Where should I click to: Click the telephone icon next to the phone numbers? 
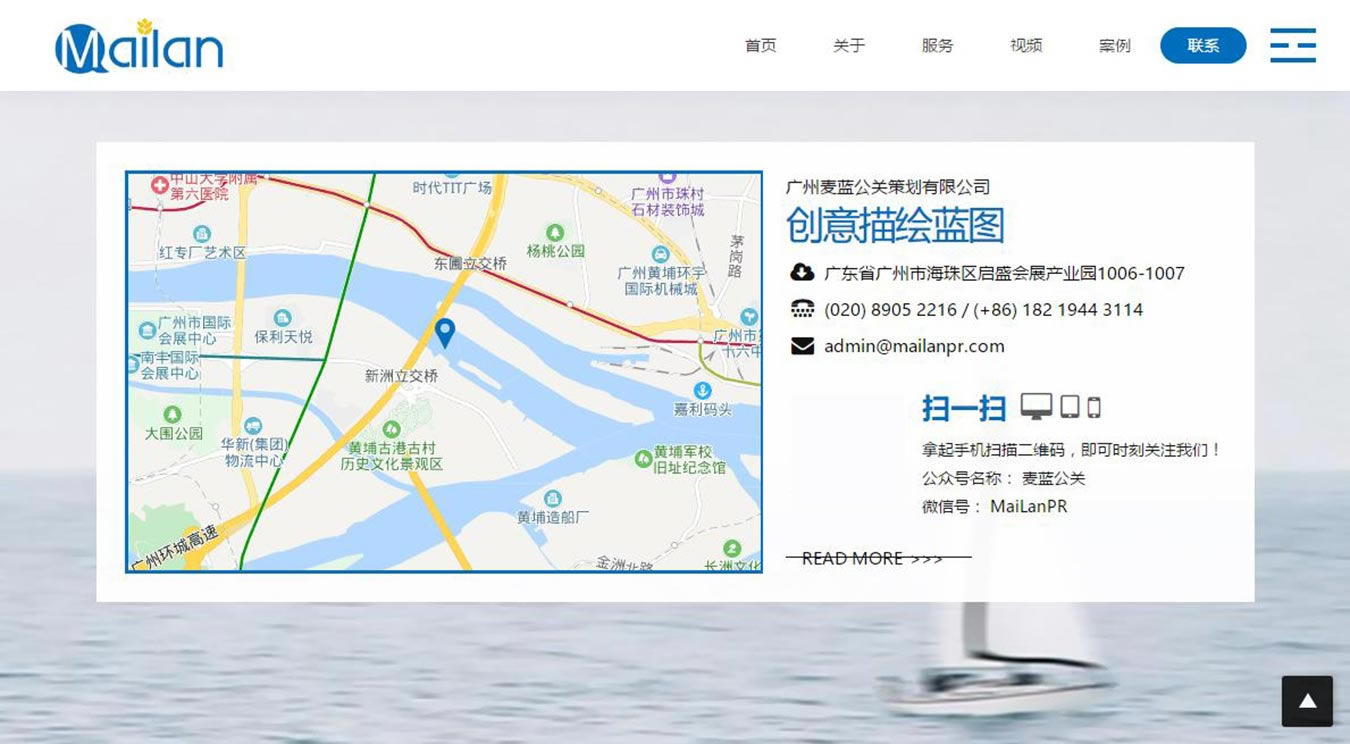802,308
